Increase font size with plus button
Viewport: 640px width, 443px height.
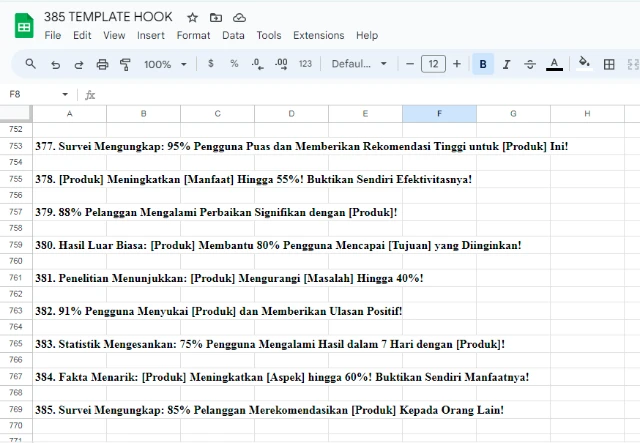457,64
